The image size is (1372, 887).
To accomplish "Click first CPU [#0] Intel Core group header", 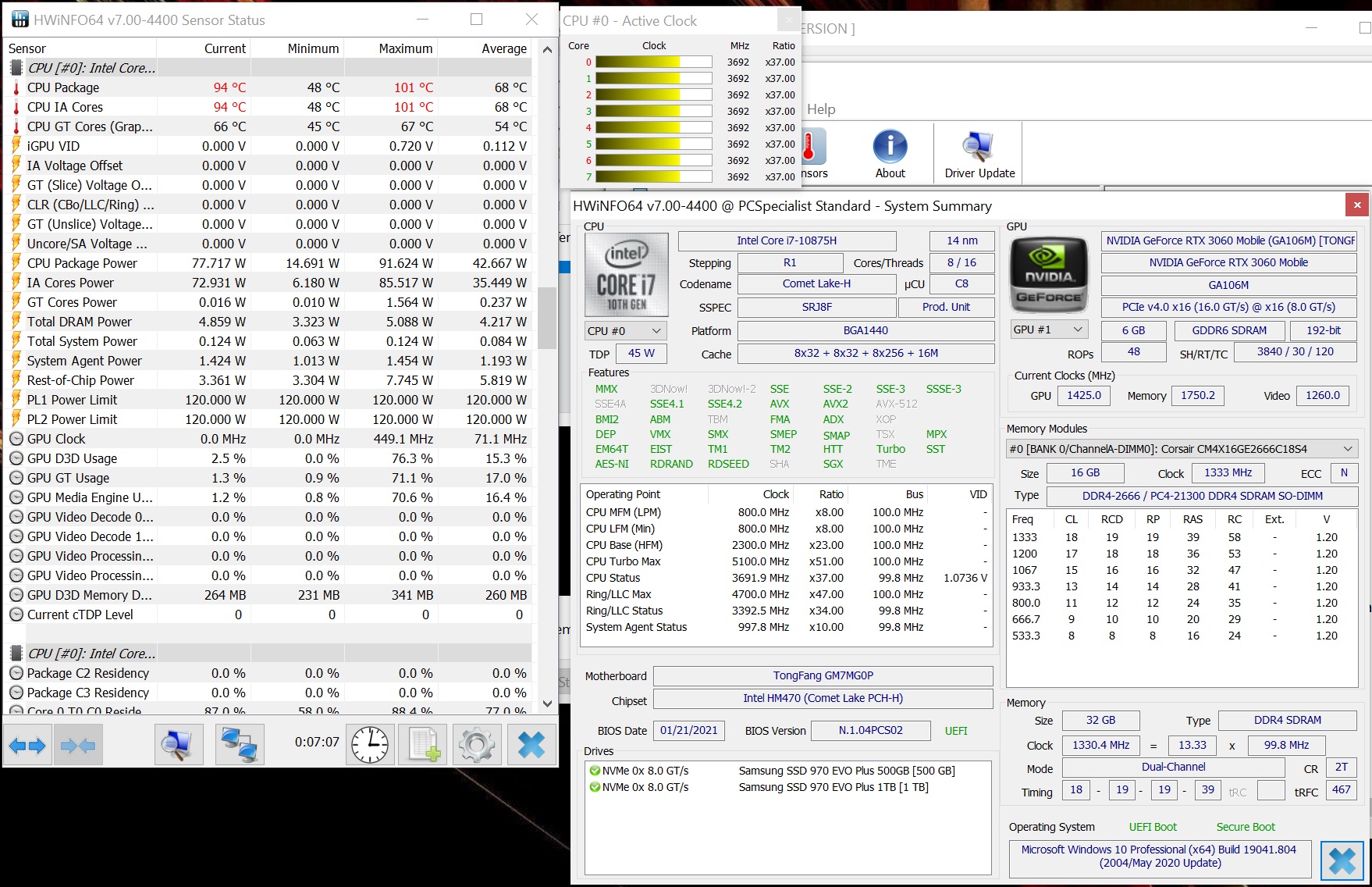I will pos(268,68).
